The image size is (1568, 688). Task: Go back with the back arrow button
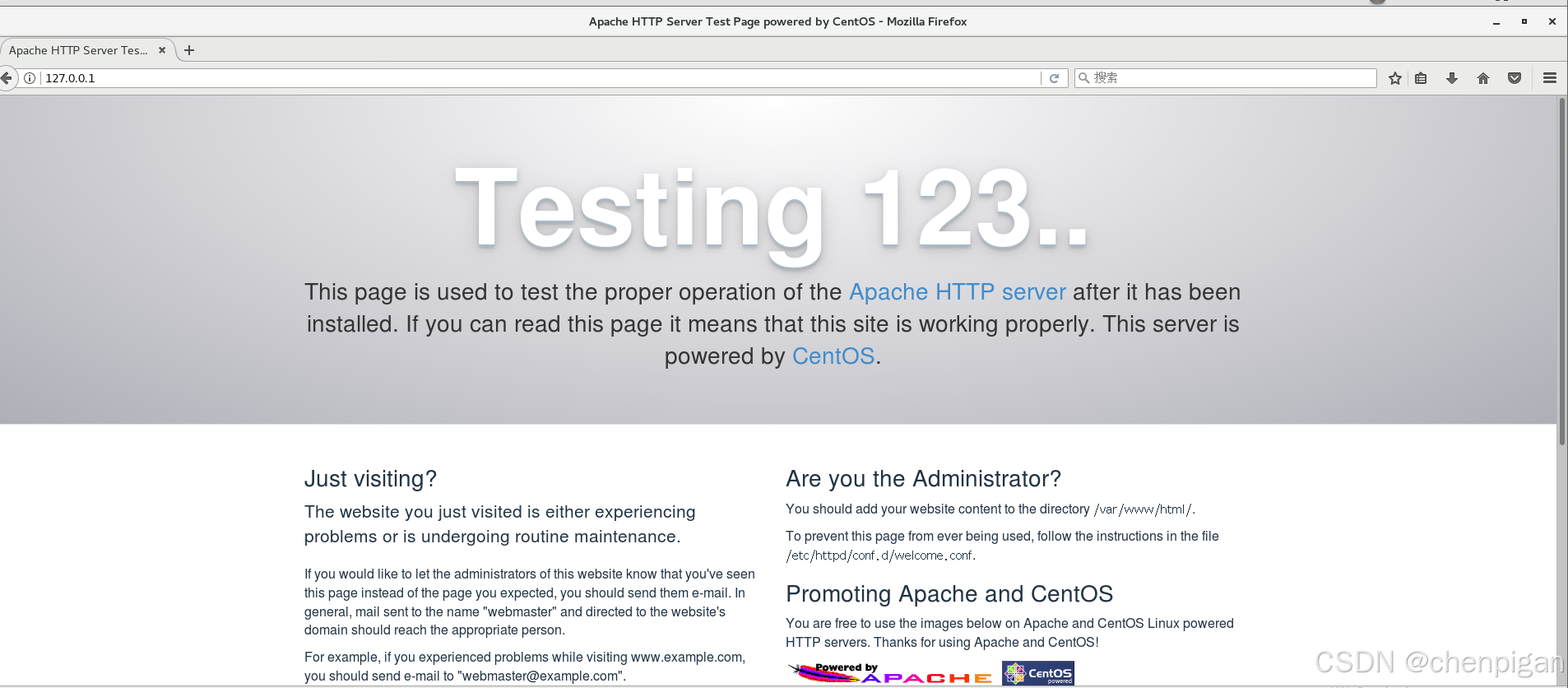[x=7, y=78]
